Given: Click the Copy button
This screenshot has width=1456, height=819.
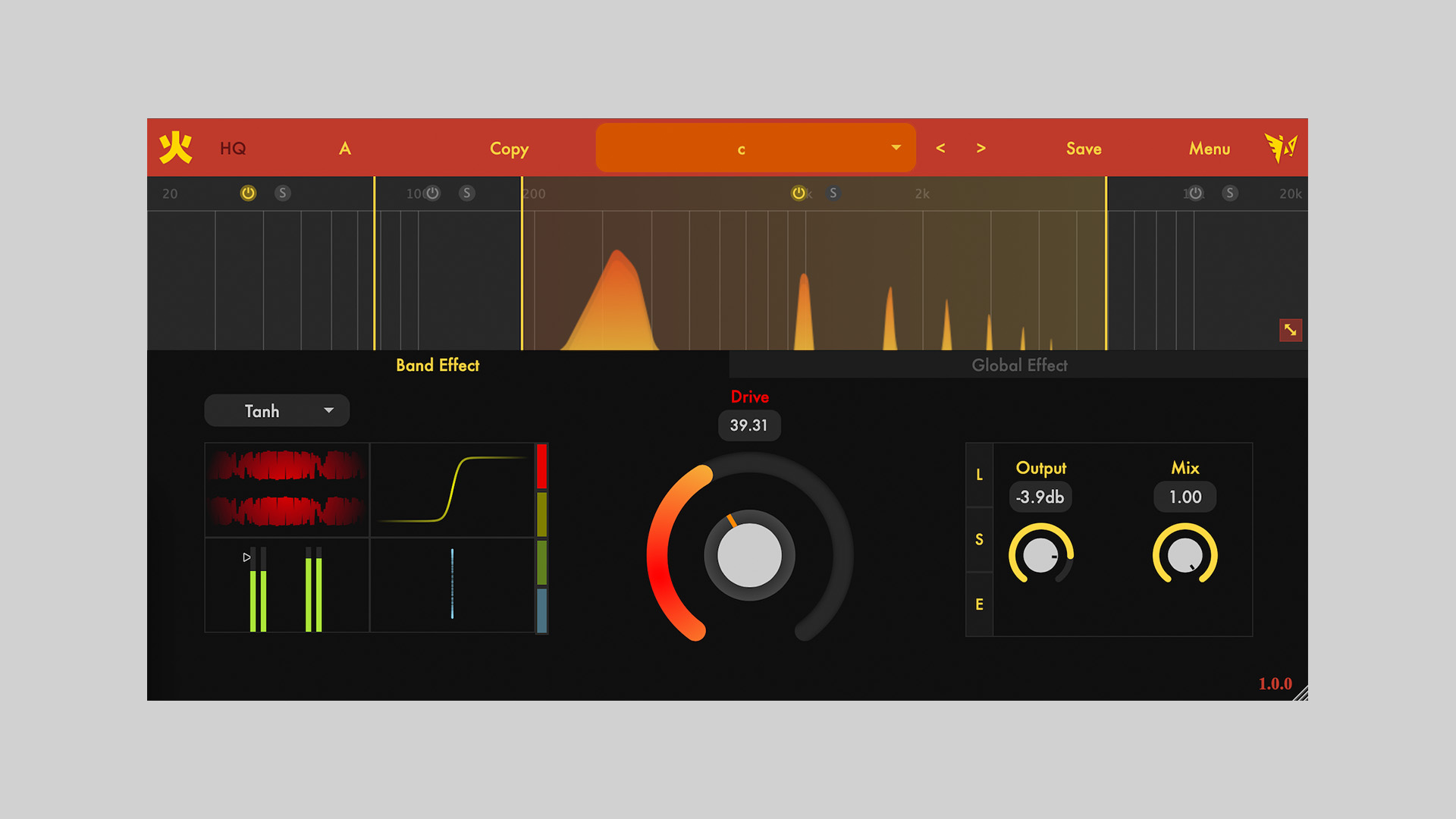Looking at the screenshot, I should [x=509, y=149].
